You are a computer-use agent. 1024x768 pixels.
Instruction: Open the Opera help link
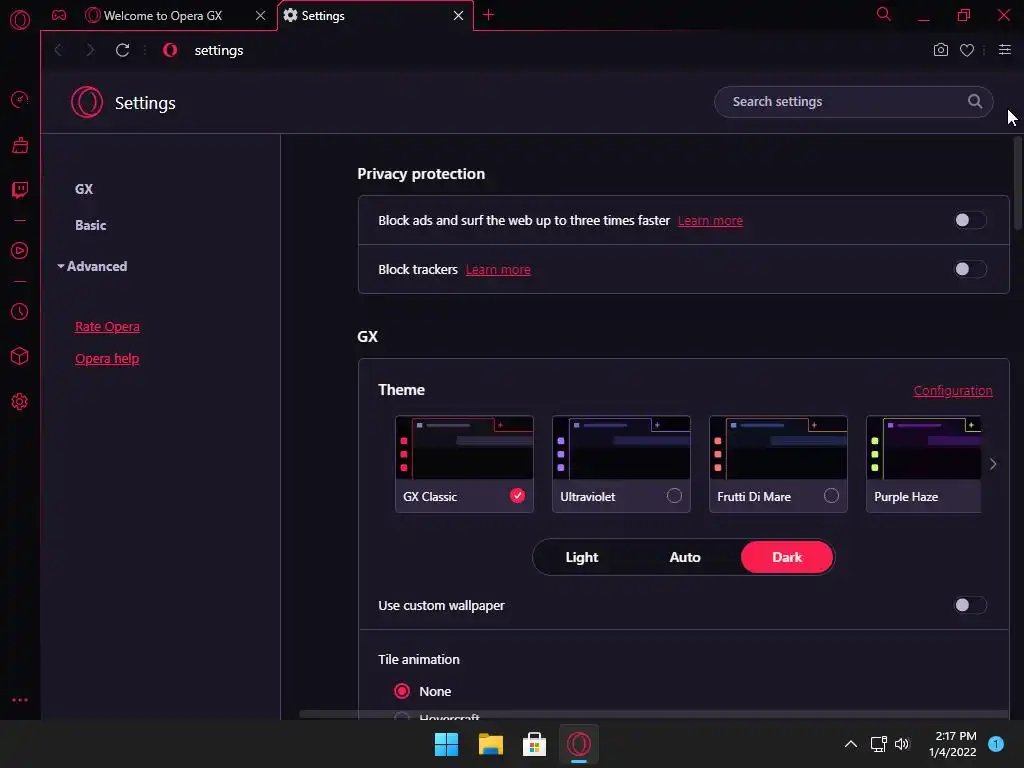pos(107,359)
